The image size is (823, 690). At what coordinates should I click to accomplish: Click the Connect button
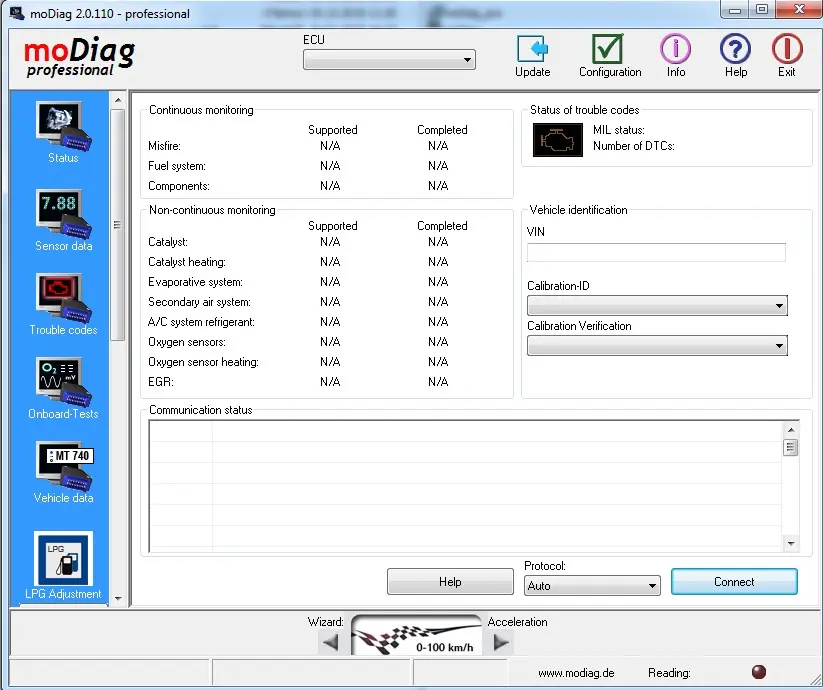click(x=734, y=582)
